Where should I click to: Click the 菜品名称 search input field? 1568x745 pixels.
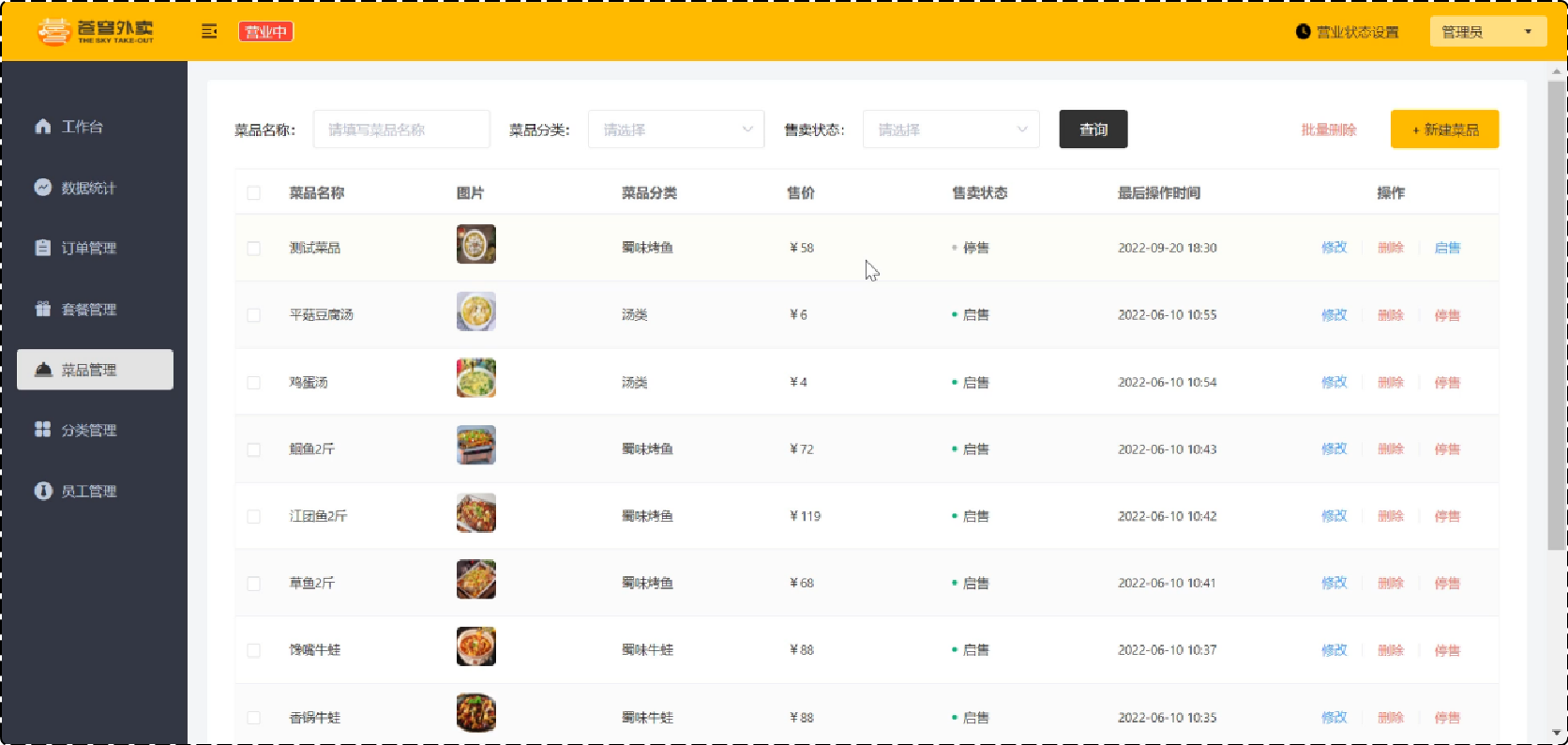coord(400,129)
